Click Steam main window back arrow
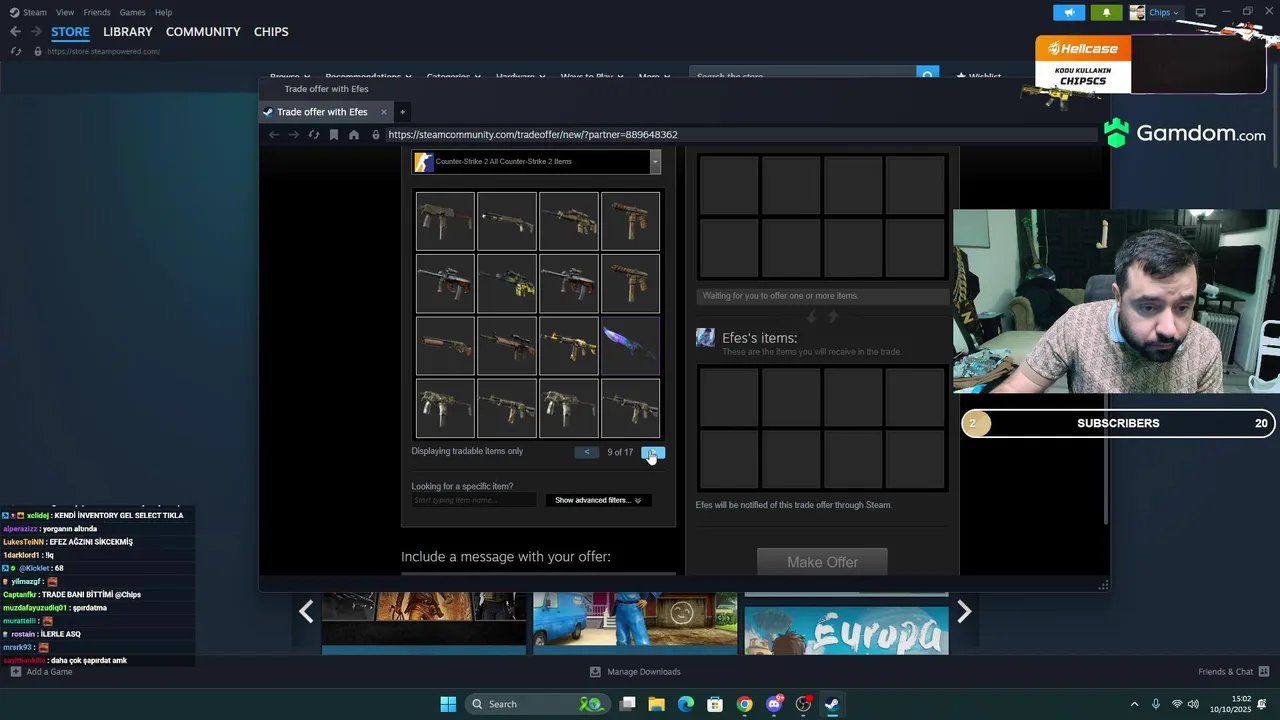This screenshot has width=1280, height=720. [15, 32]
